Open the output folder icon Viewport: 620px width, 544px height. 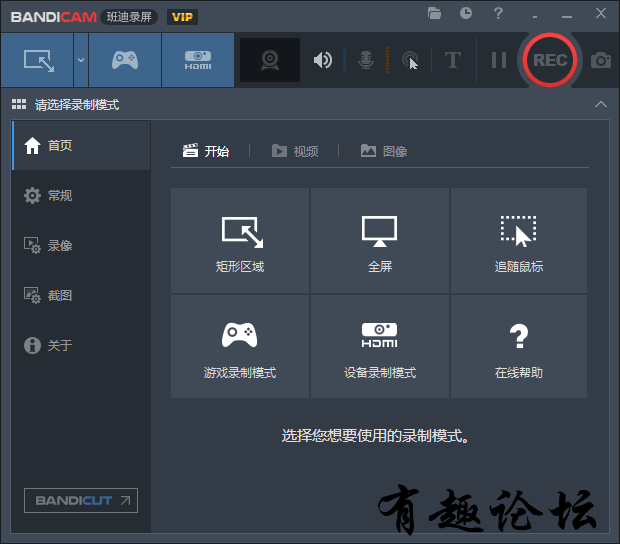coord(434,13)
